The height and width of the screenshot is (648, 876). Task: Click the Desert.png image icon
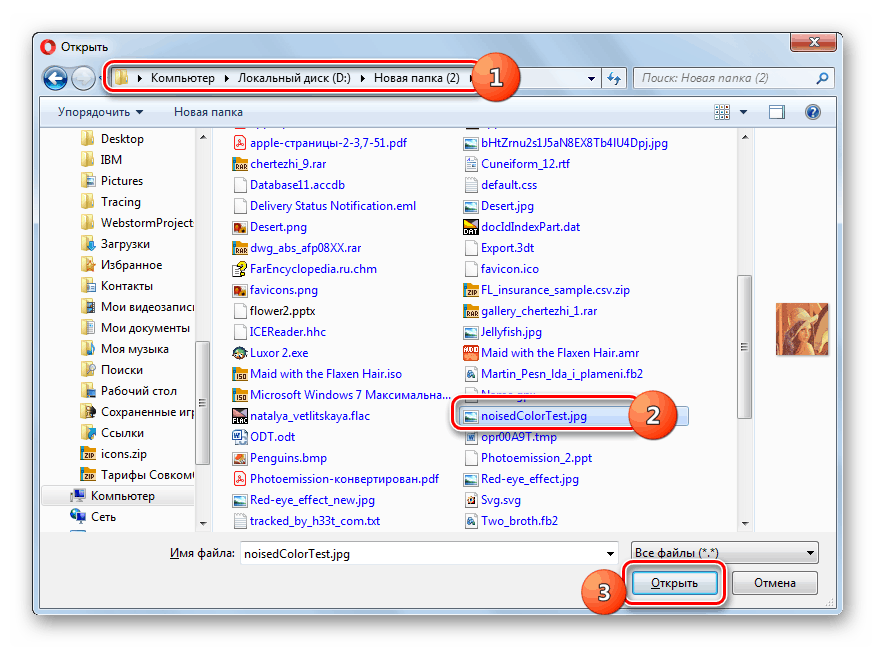[240, 227]
